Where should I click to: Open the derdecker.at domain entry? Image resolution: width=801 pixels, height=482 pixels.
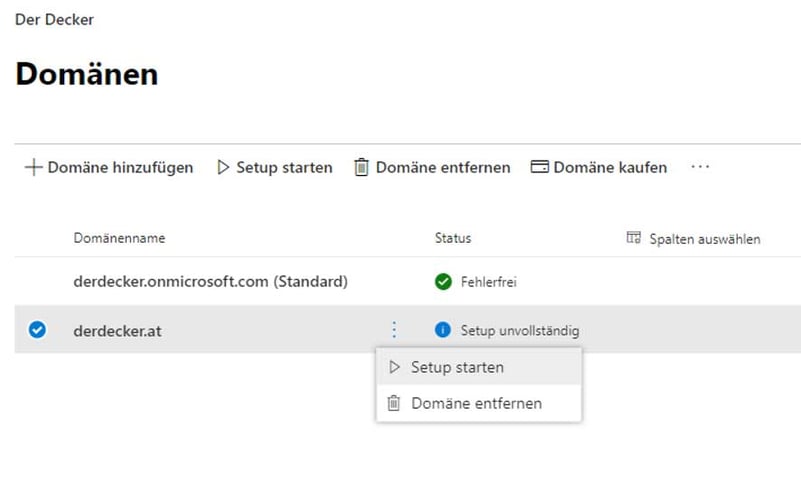[117, 331]
